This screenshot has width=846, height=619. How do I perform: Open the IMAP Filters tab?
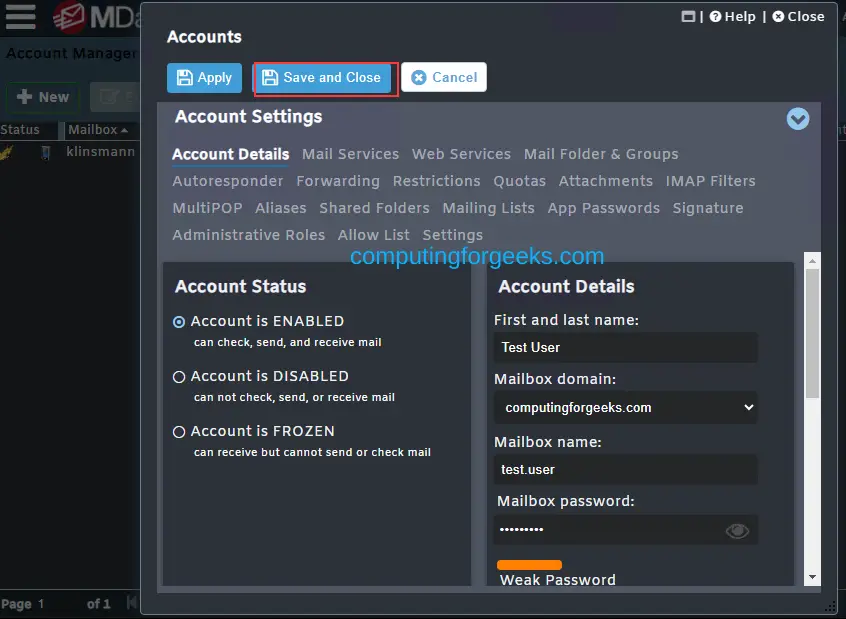tap(711, 181)
